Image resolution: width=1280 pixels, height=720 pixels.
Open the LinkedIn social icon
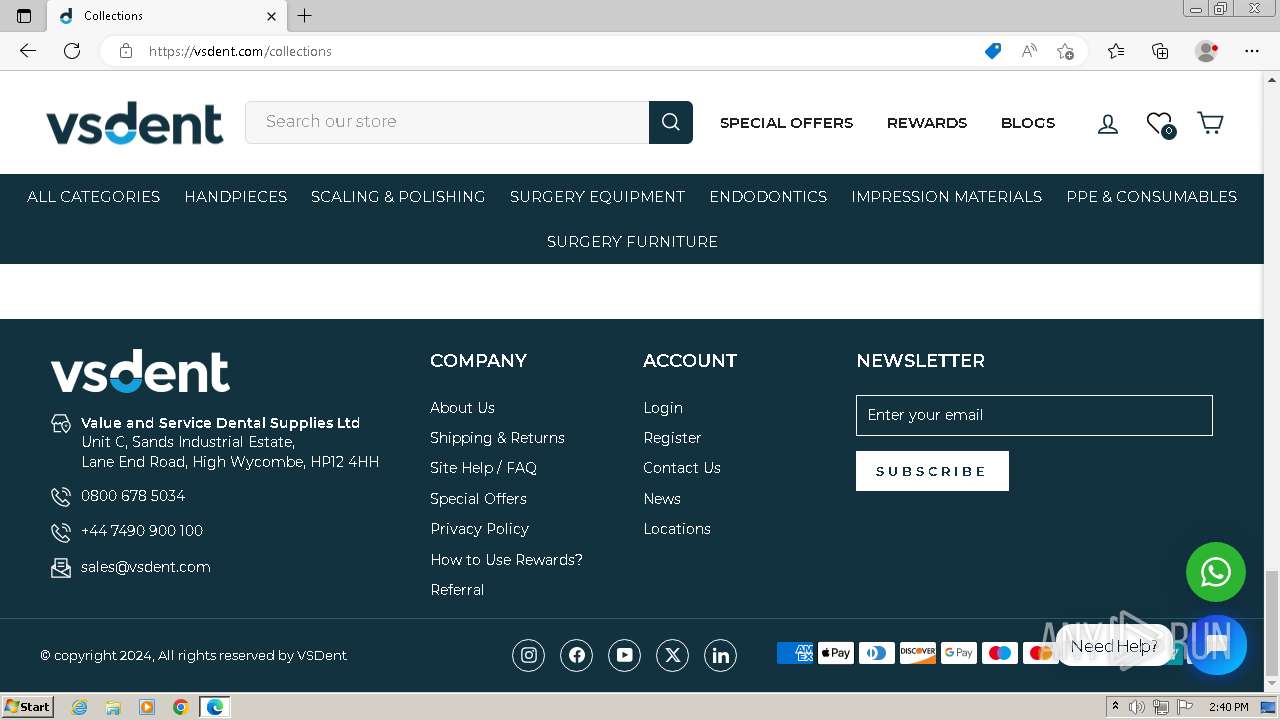tap(721, 655)
